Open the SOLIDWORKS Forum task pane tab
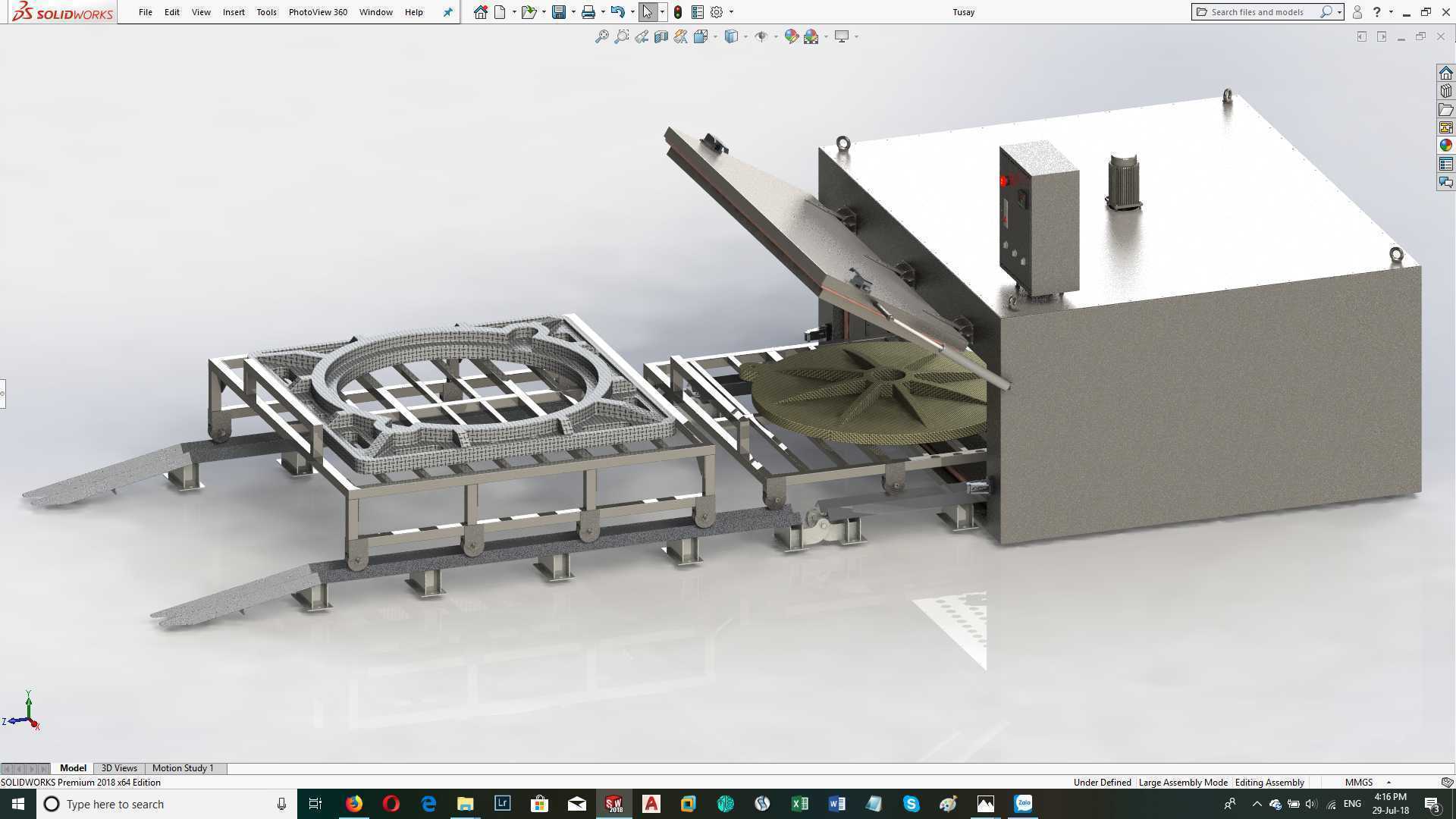Image resolution: width=1456 pixels, height=819 pixels. point(1445,182)
